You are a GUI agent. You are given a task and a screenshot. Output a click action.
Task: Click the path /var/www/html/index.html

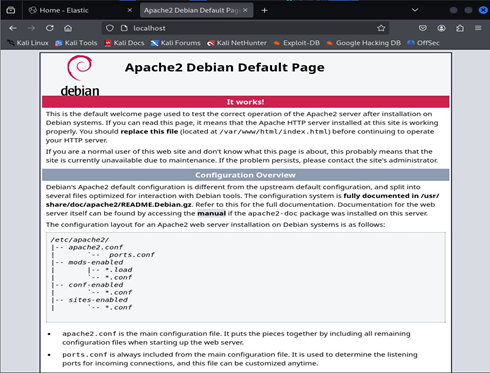[x=273, y=132]
